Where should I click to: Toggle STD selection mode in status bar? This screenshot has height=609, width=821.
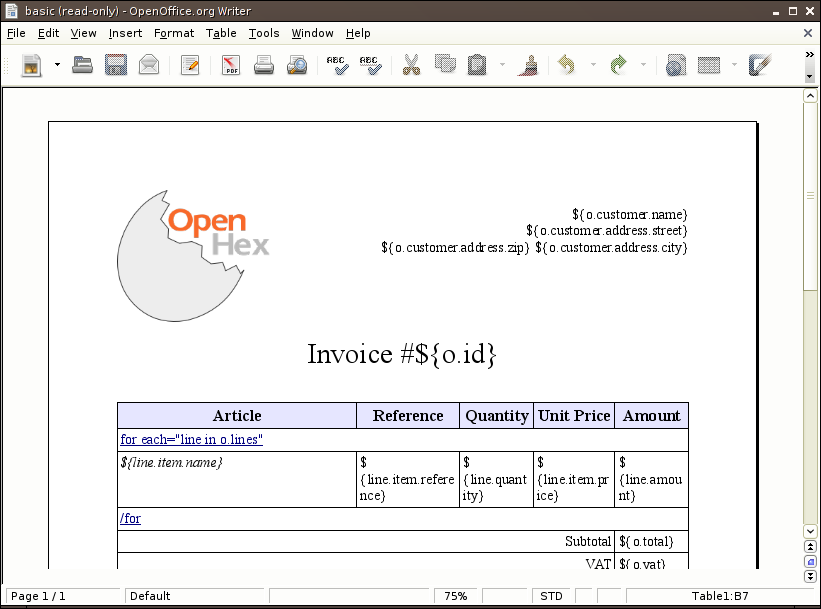(x=551, y=596)
